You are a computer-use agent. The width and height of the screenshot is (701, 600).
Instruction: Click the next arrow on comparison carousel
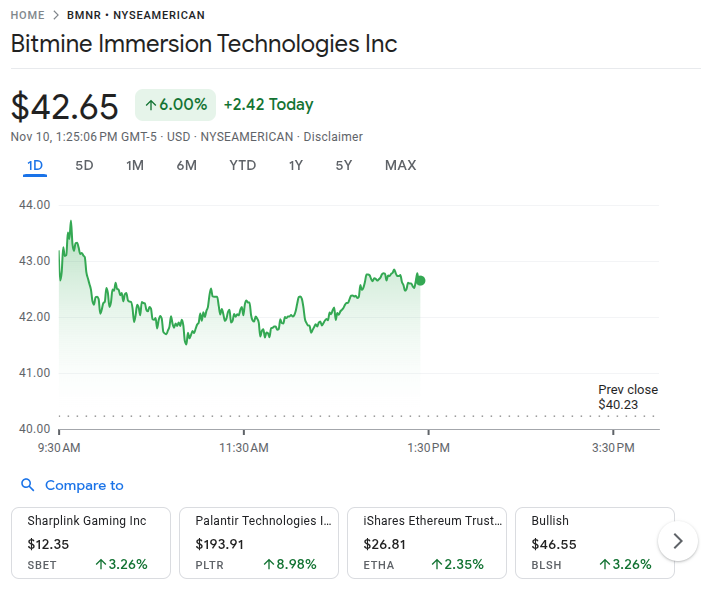(x=678, y=541)
